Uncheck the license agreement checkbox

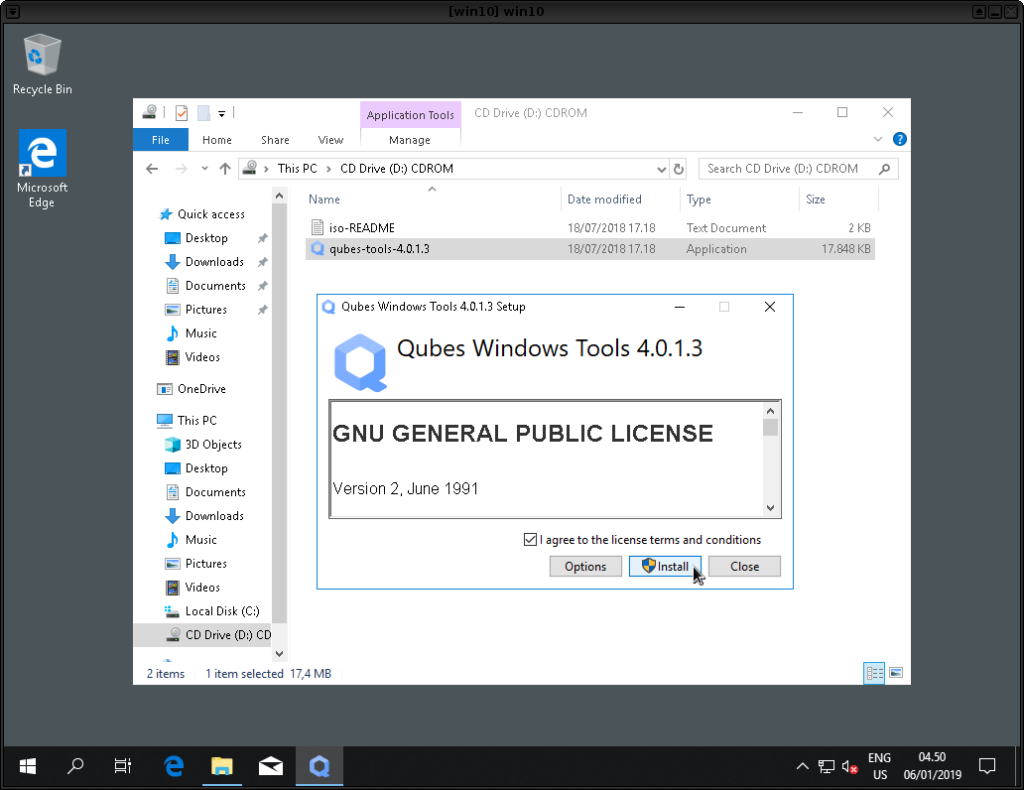(530, 540)
